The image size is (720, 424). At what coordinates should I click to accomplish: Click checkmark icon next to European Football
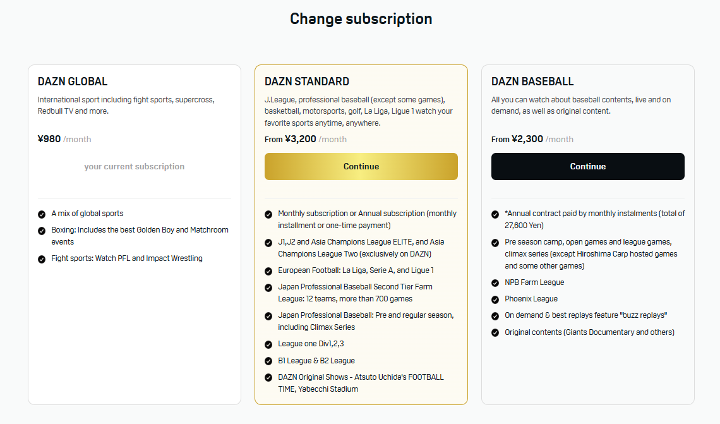[x=268, y=270]
